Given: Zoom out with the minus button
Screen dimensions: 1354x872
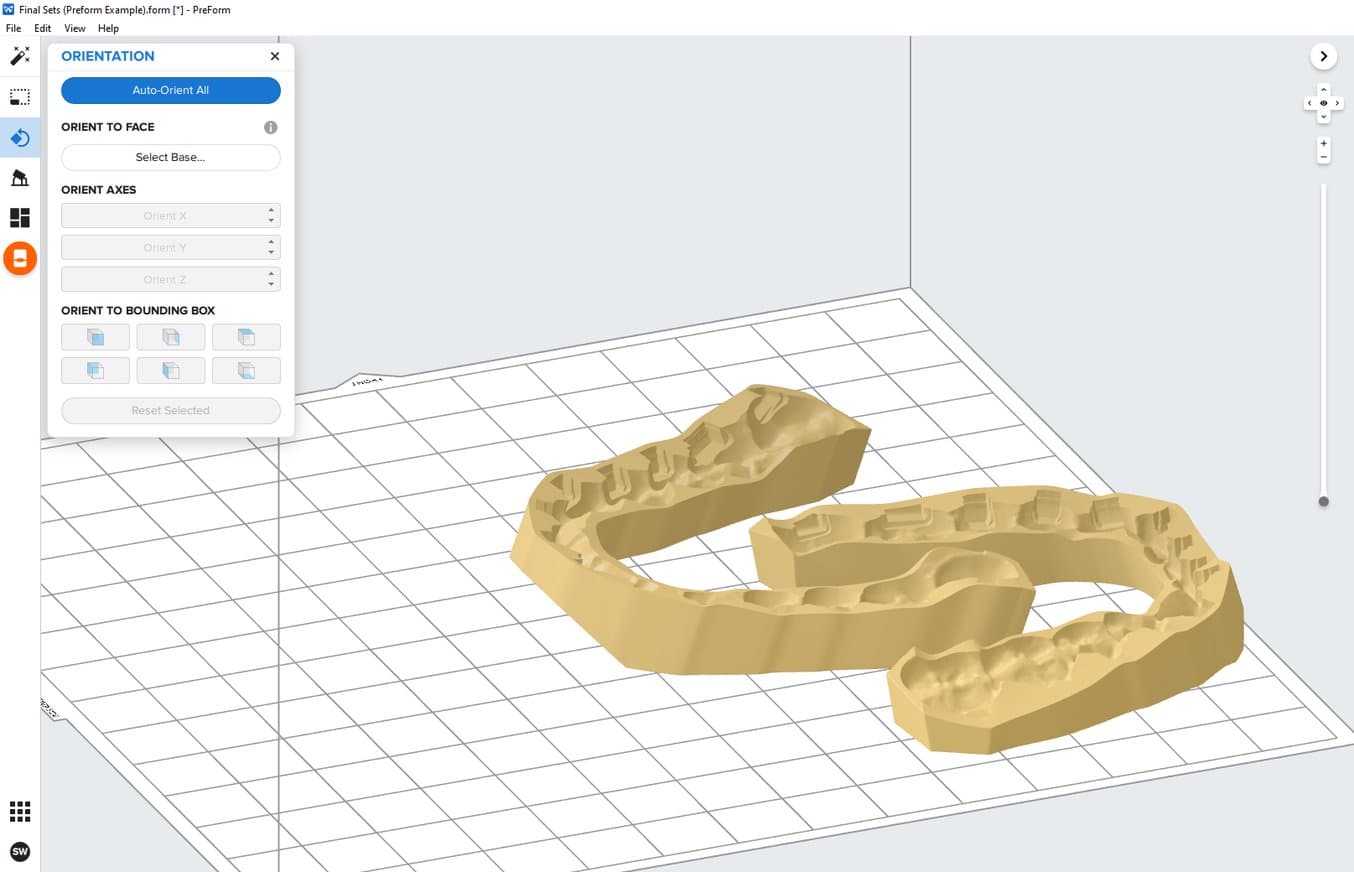Looking at the screenshot, I should (1324, 157).
